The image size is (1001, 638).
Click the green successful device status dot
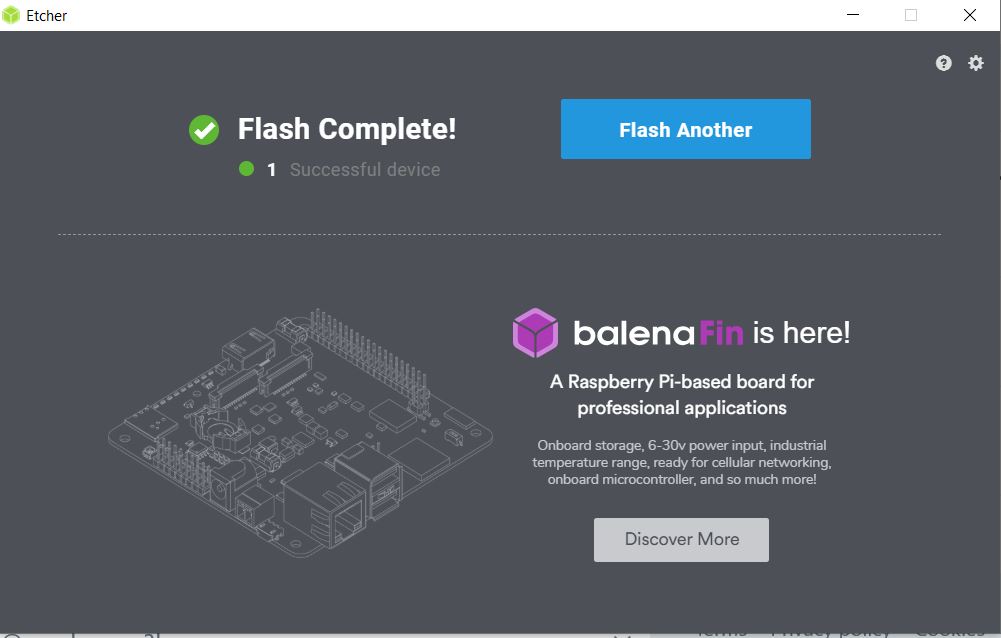(x=246, y=169)
